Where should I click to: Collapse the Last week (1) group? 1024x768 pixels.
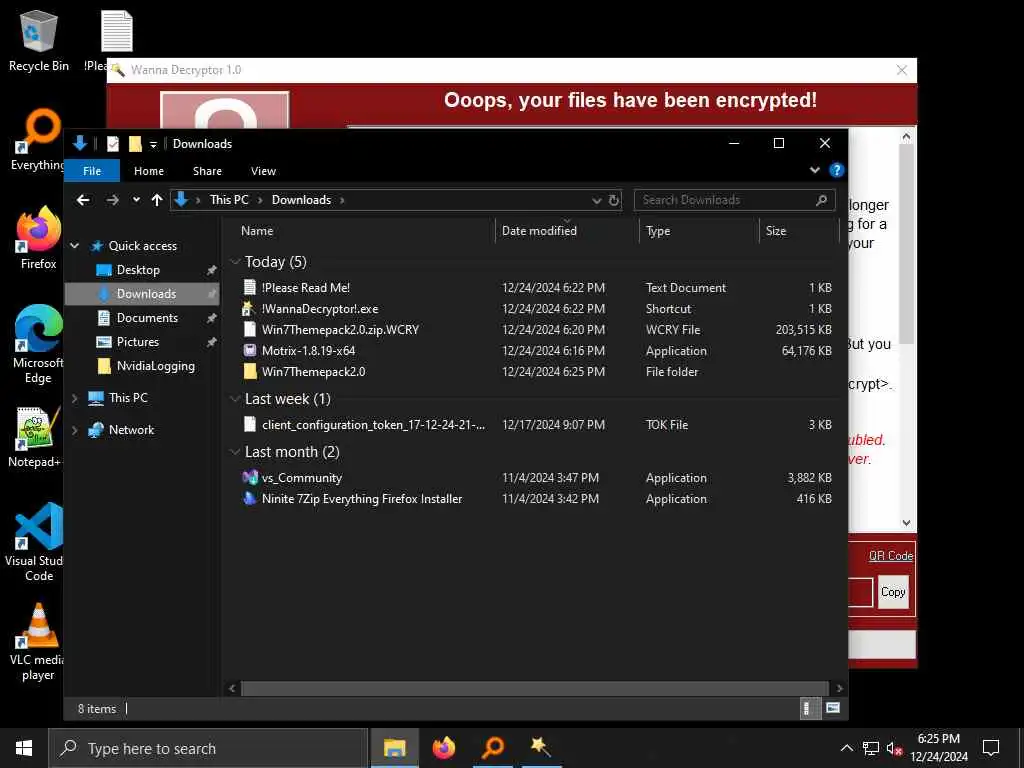[x=235, y=399]
